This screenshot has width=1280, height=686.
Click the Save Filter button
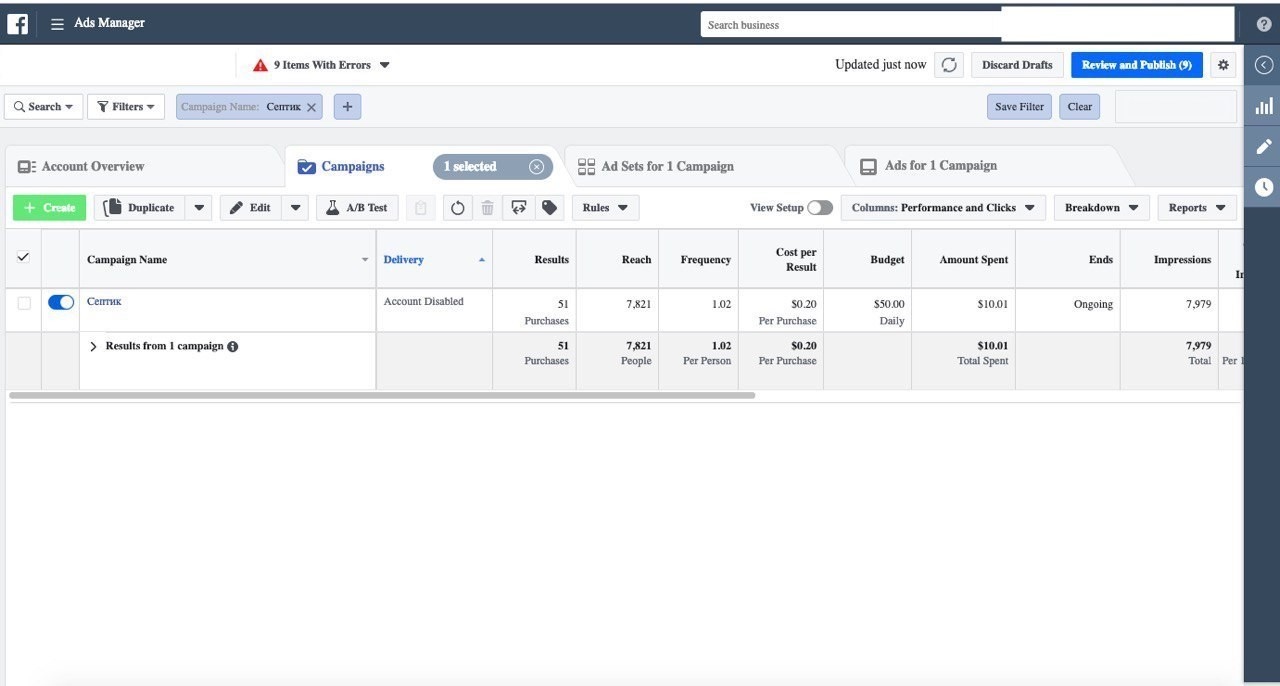point(1019,107)
